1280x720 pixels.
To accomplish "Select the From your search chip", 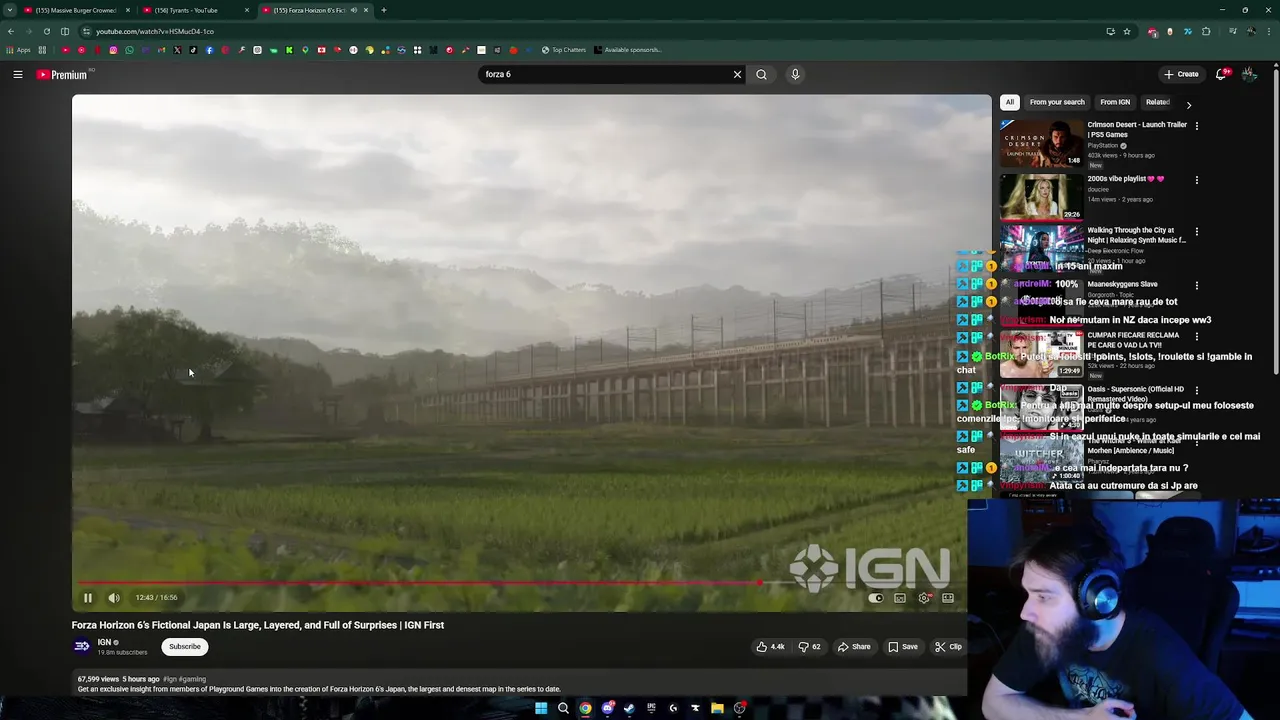I will click(1057, 102).
